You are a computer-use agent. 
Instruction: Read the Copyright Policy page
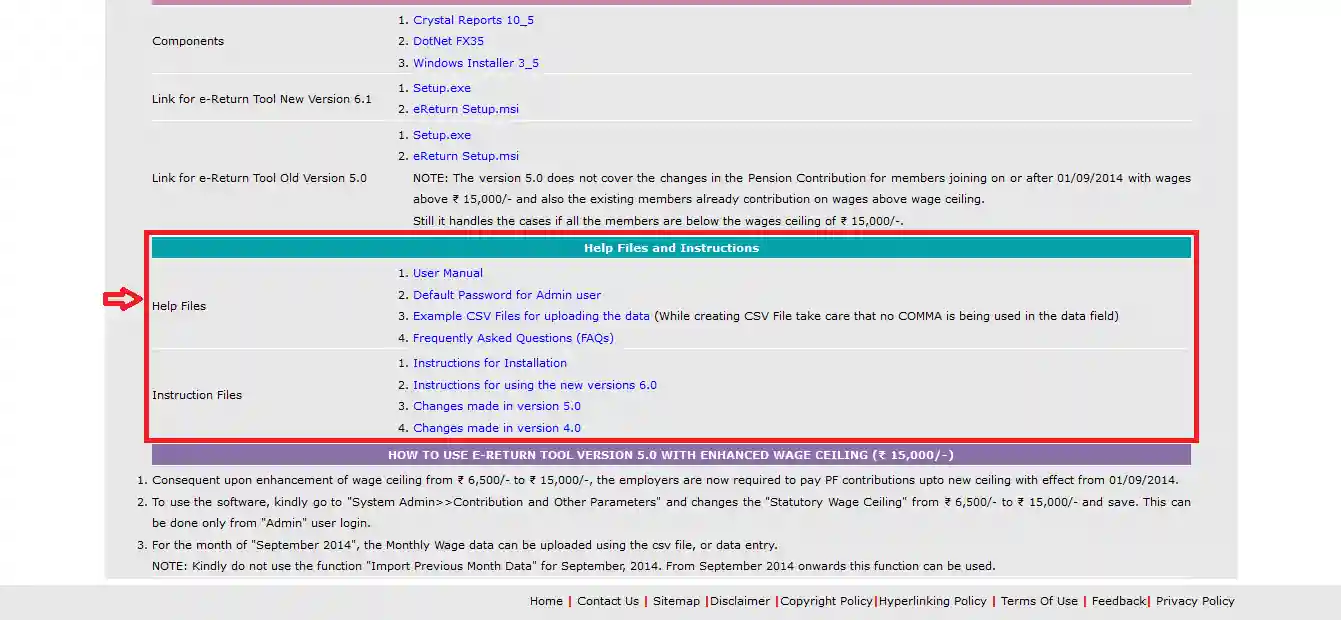(826, 601)
